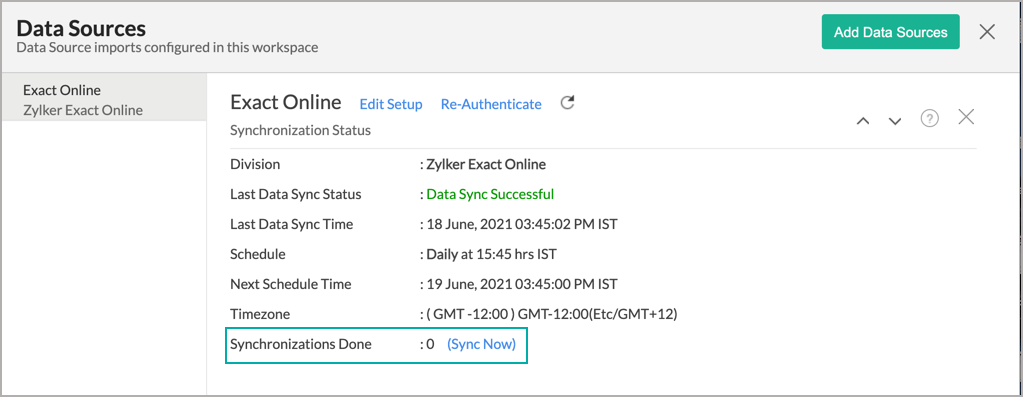Click the Add Data Sources button

[891, 32]
